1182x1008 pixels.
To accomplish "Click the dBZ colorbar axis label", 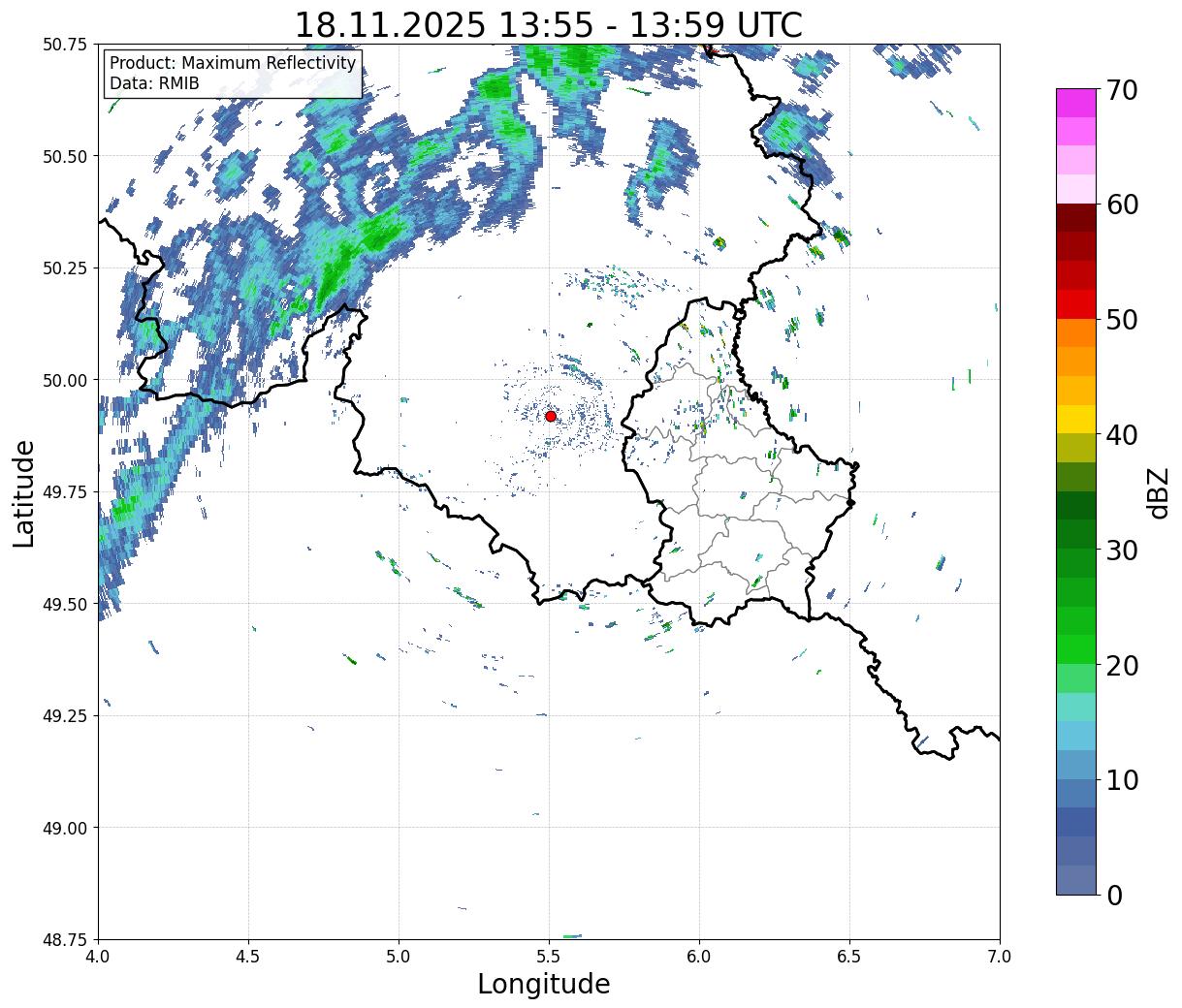I will (x=1158, y=492).
